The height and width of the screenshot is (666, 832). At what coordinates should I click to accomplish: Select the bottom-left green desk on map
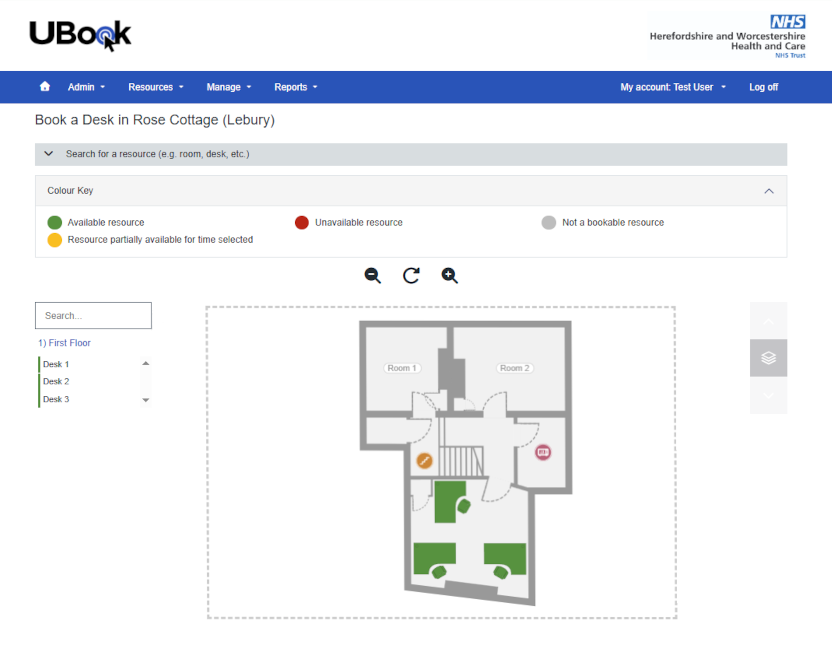click(435, 560)
